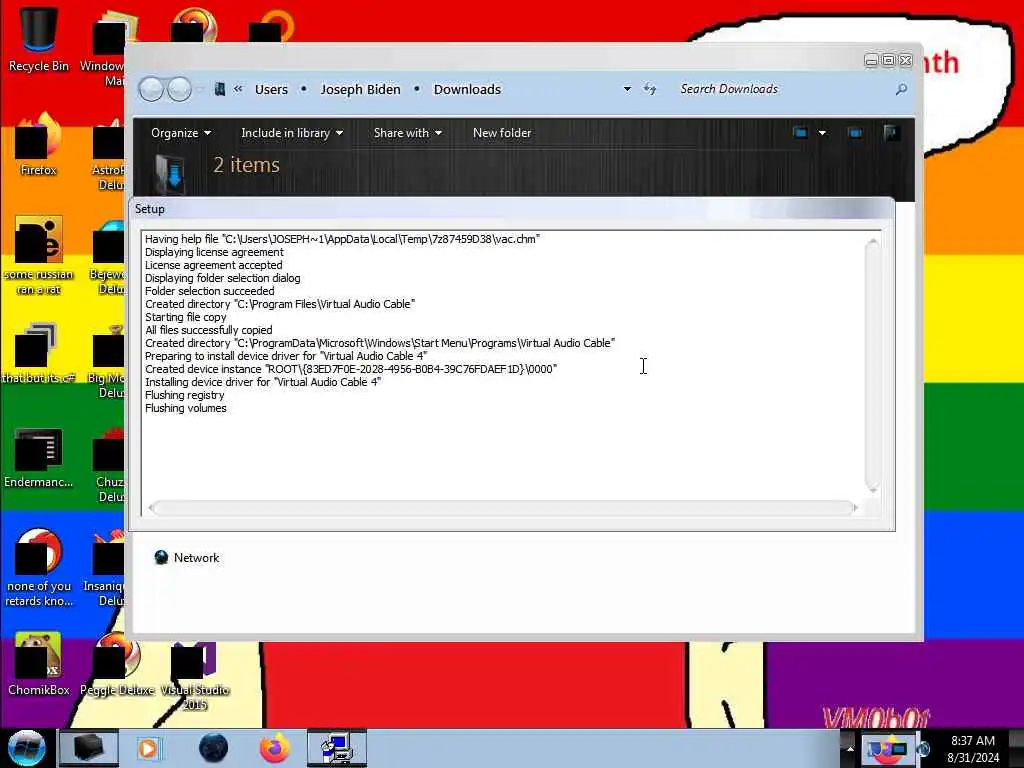Click the 'Flushing volumes' log line
1024x768 pixels.
tap(185, 408)
